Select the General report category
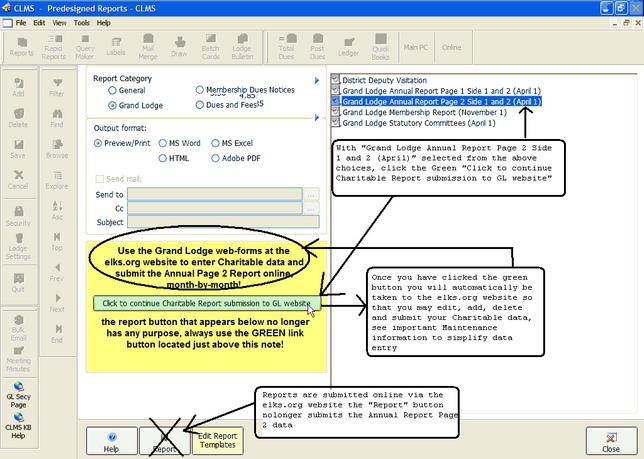This screenshot has width=644, height=459. [x=111, y=90]
